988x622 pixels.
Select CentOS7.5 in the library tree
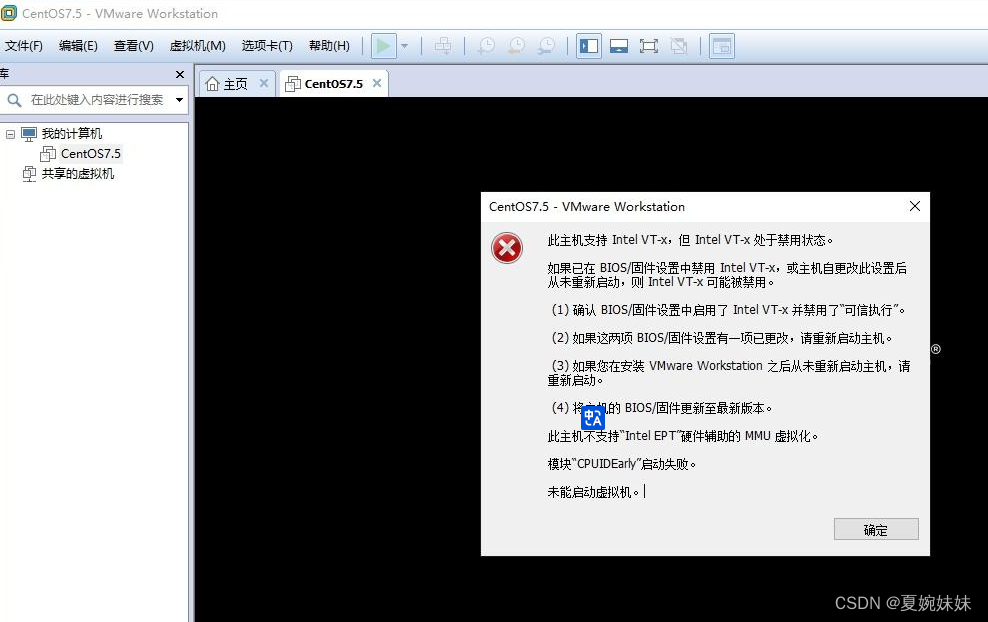click(x=90, y=153)
